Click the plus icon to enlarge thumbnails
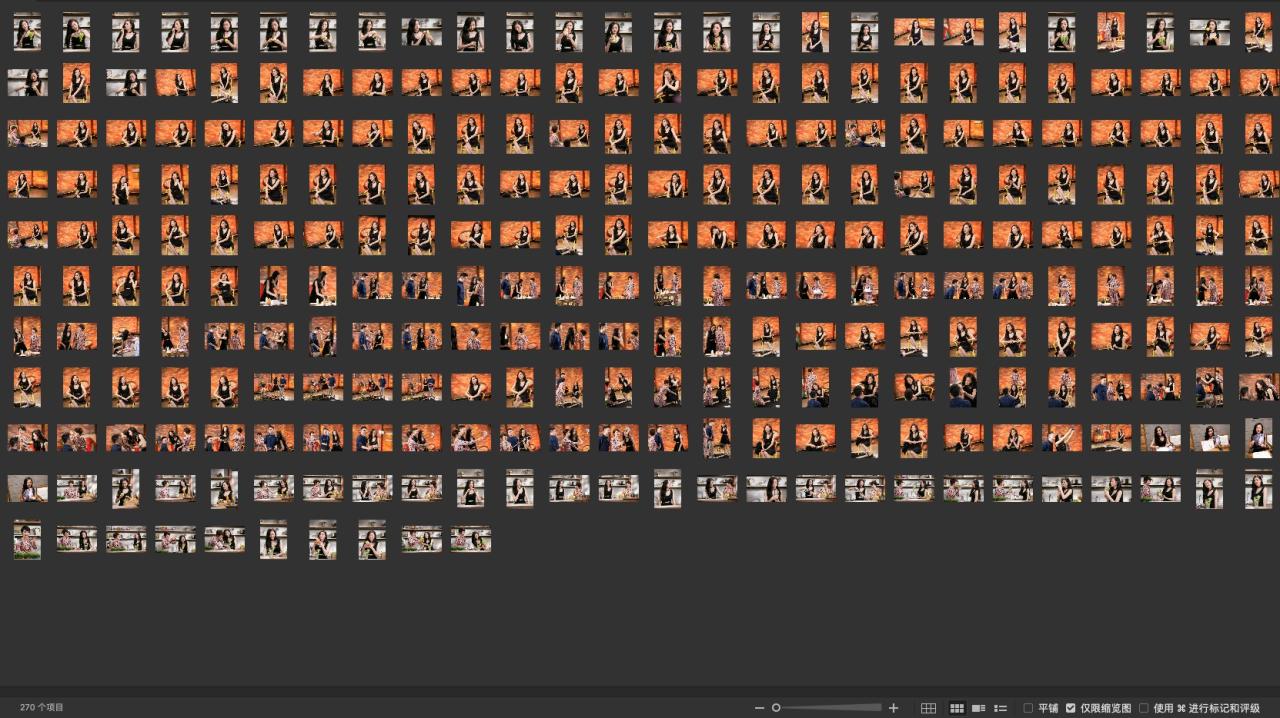 coord(893,708)
